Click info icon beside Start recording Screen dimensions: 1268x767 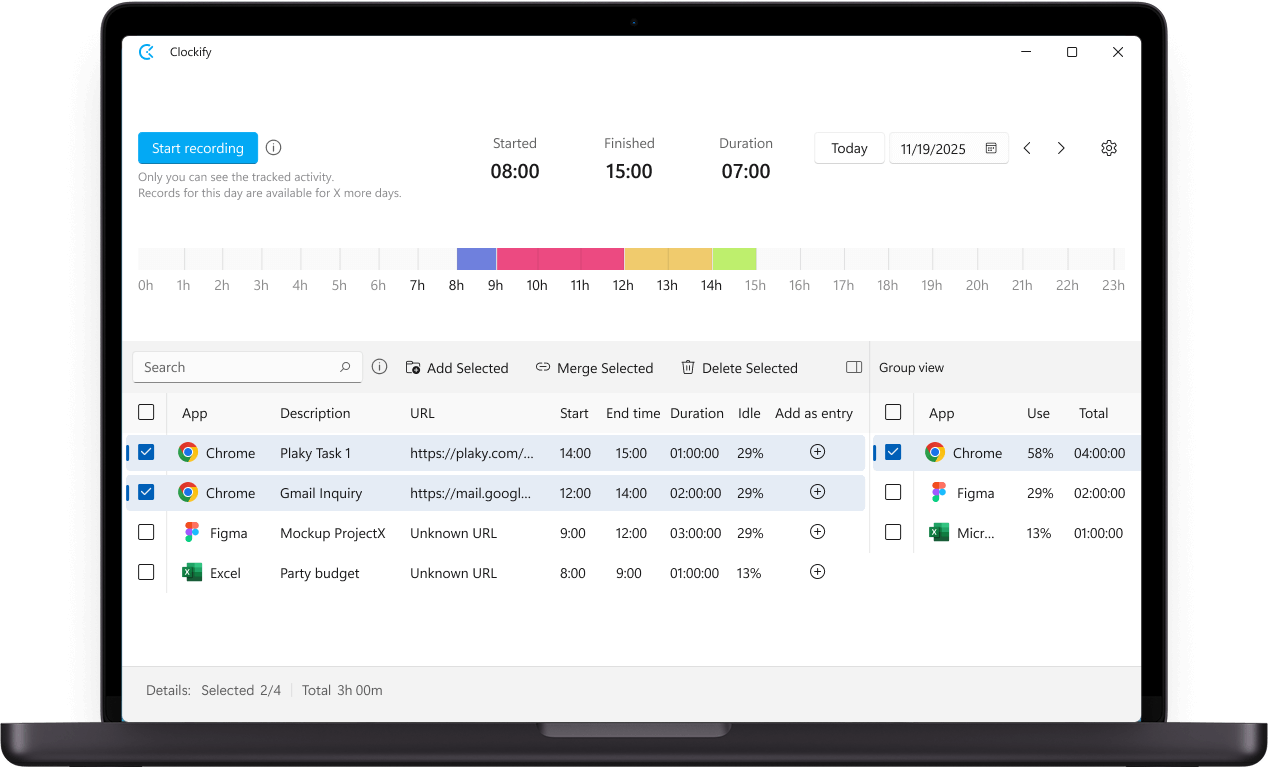point(274,148)
